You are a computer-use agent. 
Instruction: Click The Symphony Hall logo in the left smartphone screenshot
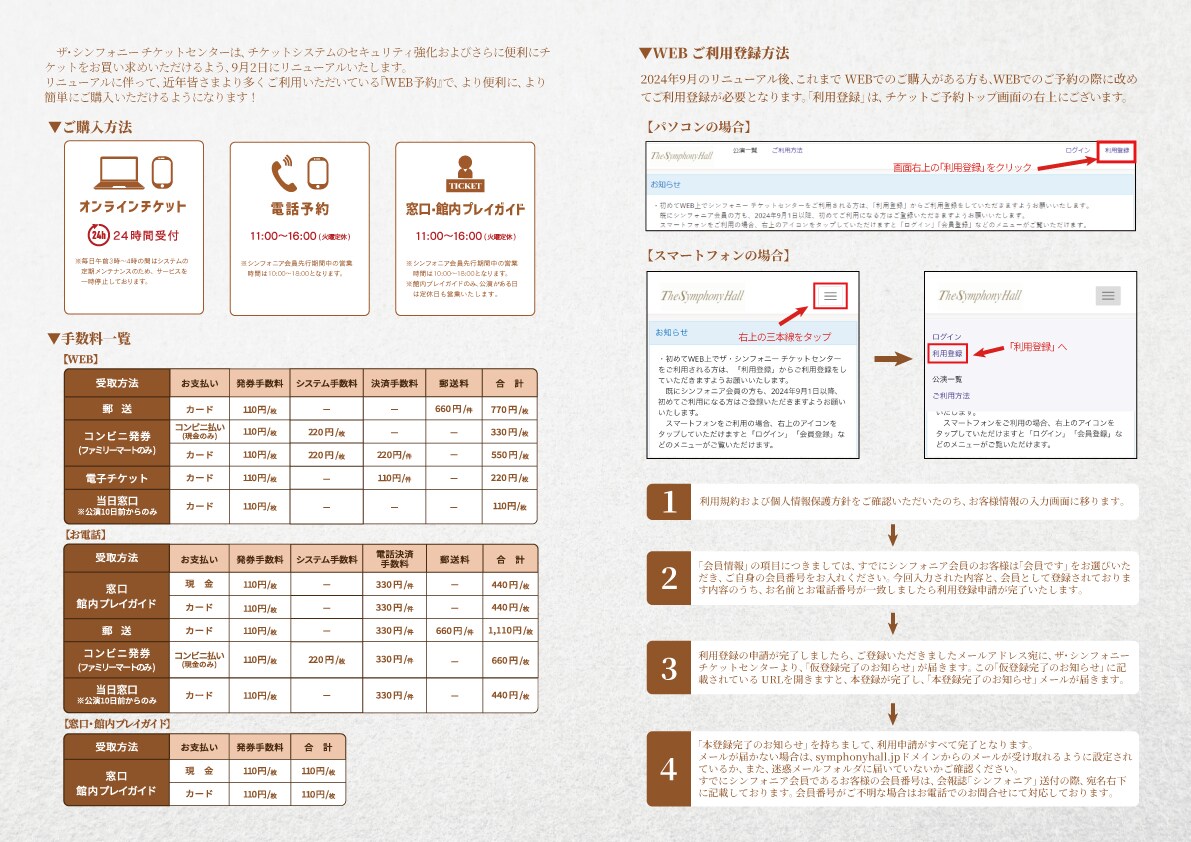point(702,296)
